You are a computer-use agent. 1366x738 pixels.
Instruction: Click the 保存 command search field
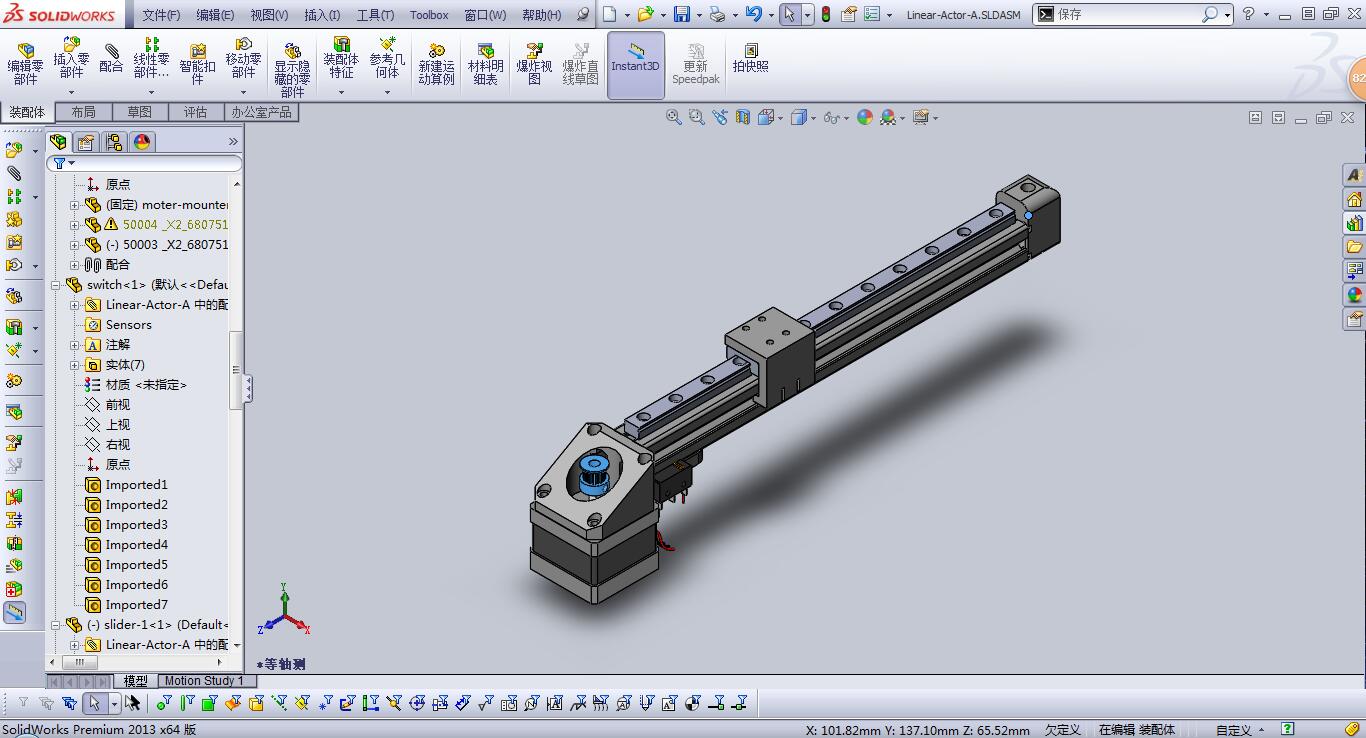pyautogui.click(x=1131, y=14)
